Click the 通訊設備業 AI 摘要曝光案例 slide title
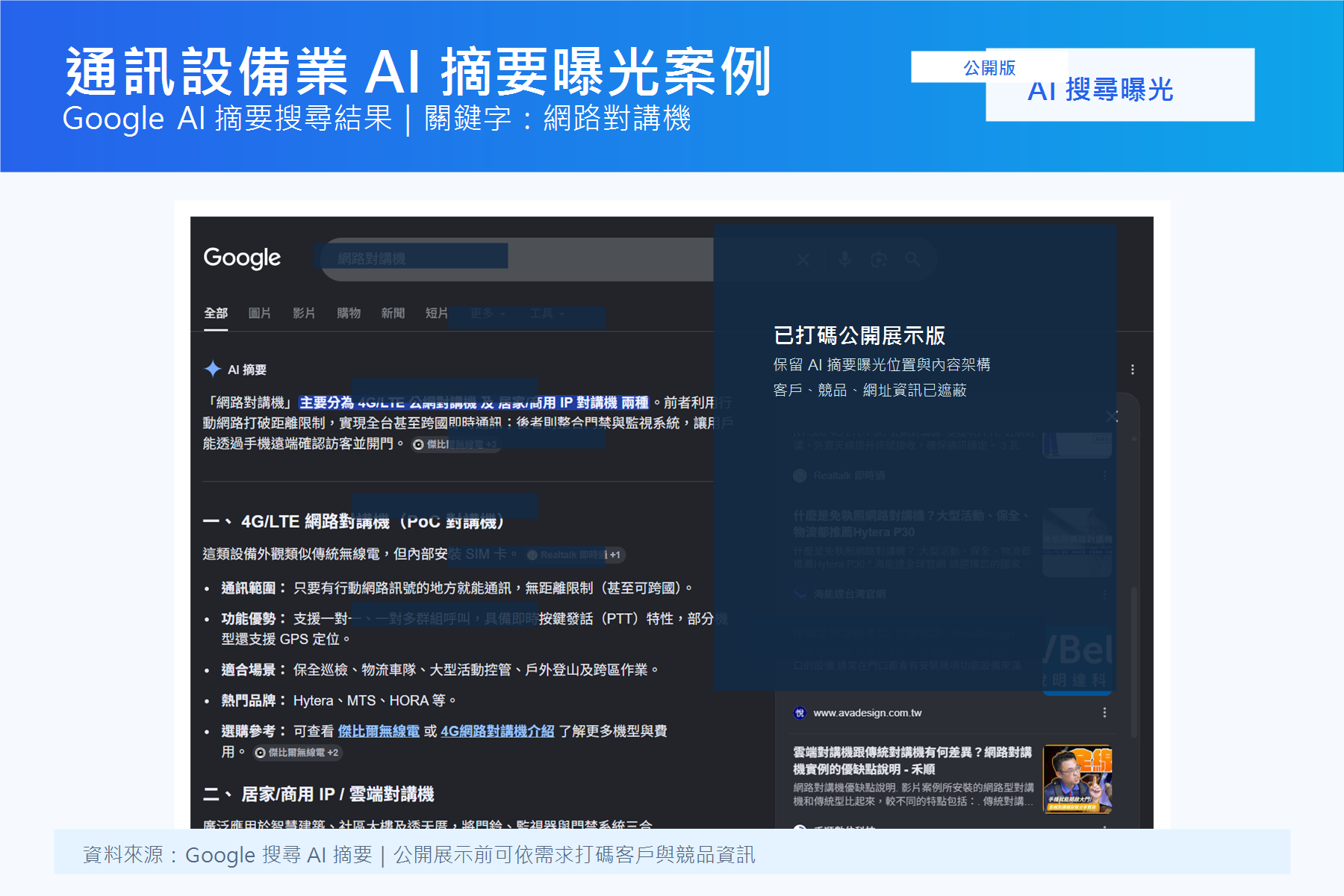Screen dimensions: 1344x896 (x=419, y=72)
